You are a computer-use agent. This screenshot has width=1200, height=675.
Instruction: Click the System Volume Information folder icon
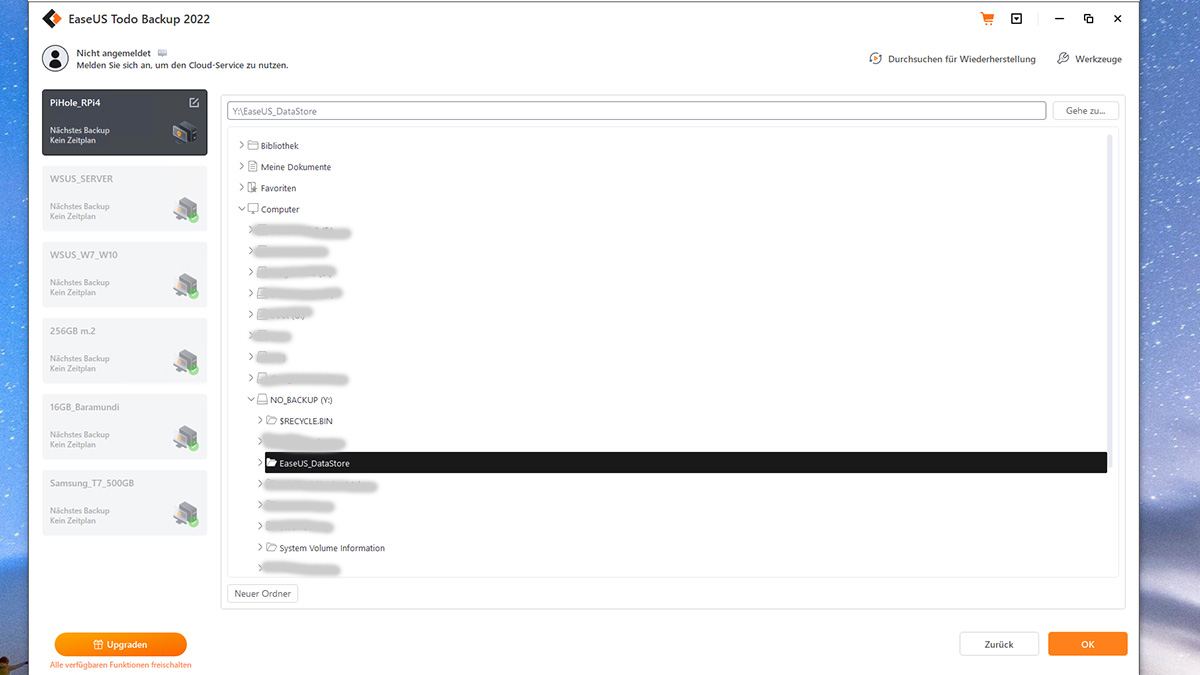click(x=271, y=548)
